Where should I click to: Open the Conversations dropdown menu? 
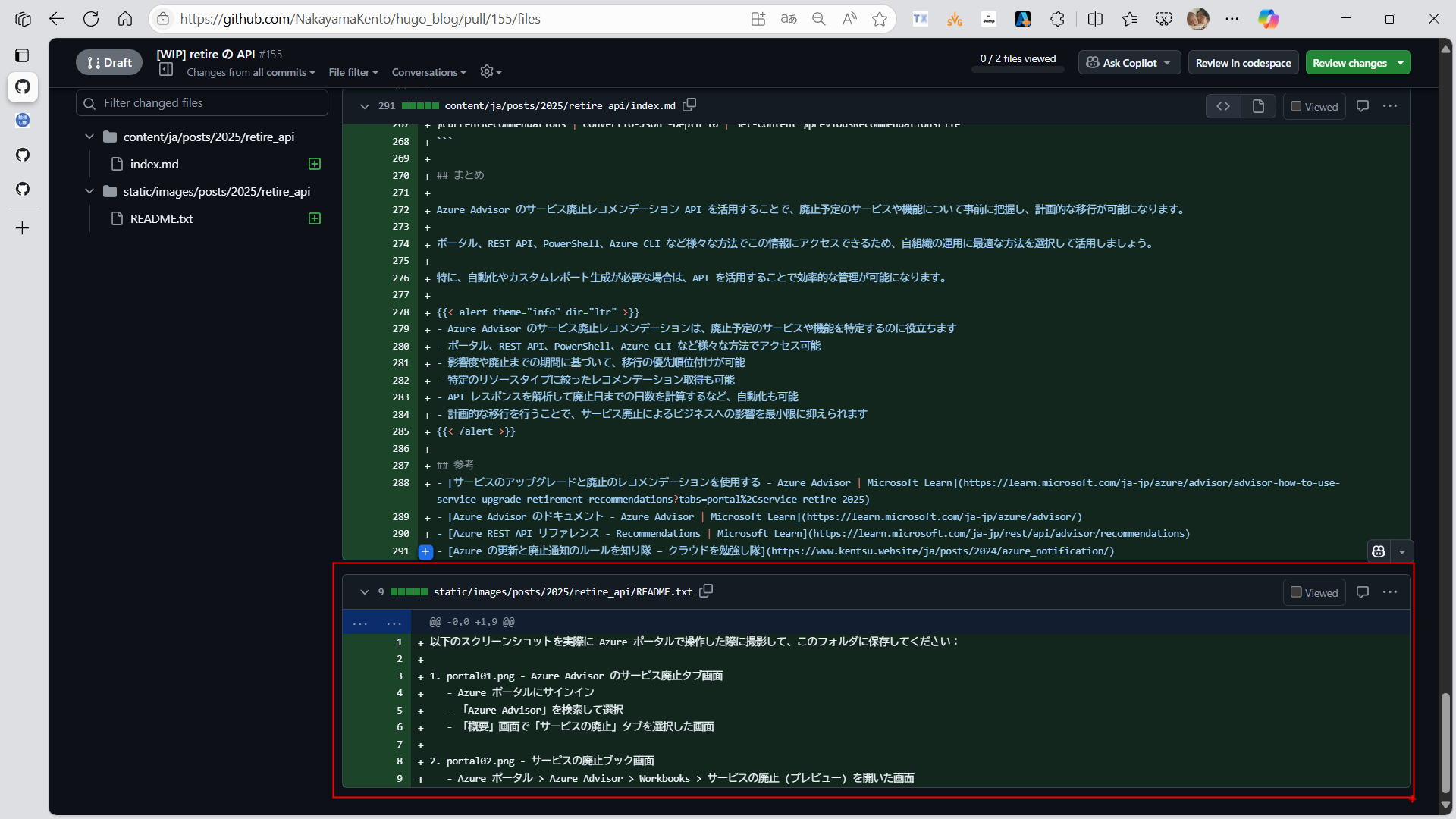coord(428,72)
